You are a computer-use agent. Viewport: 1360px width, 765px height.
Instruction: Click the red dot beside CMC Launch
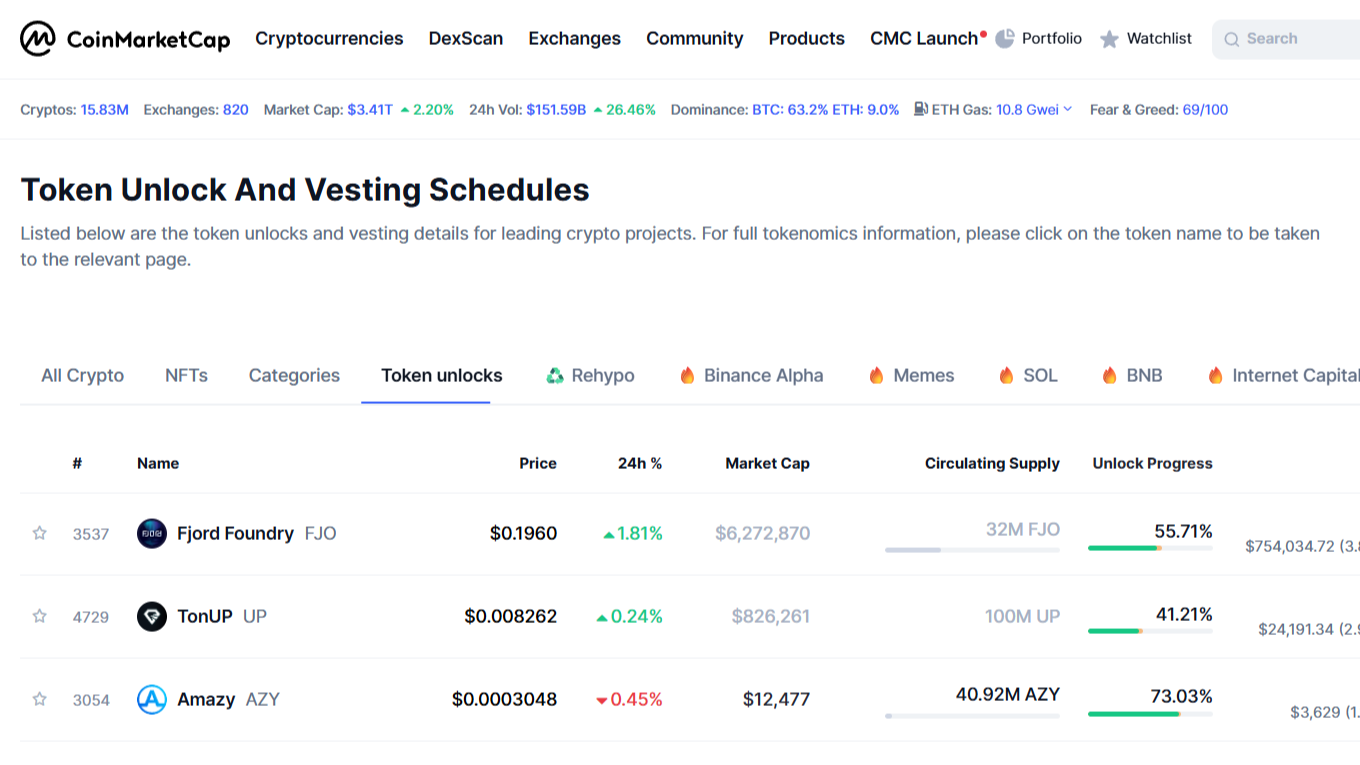point(983,34)
